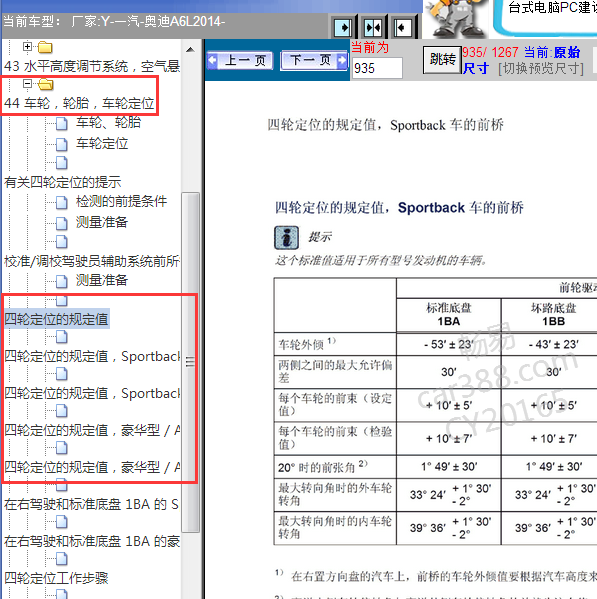Click the left-pointing panel arrow icon
The width and height of the screenshot is (597, 599).
402,28
